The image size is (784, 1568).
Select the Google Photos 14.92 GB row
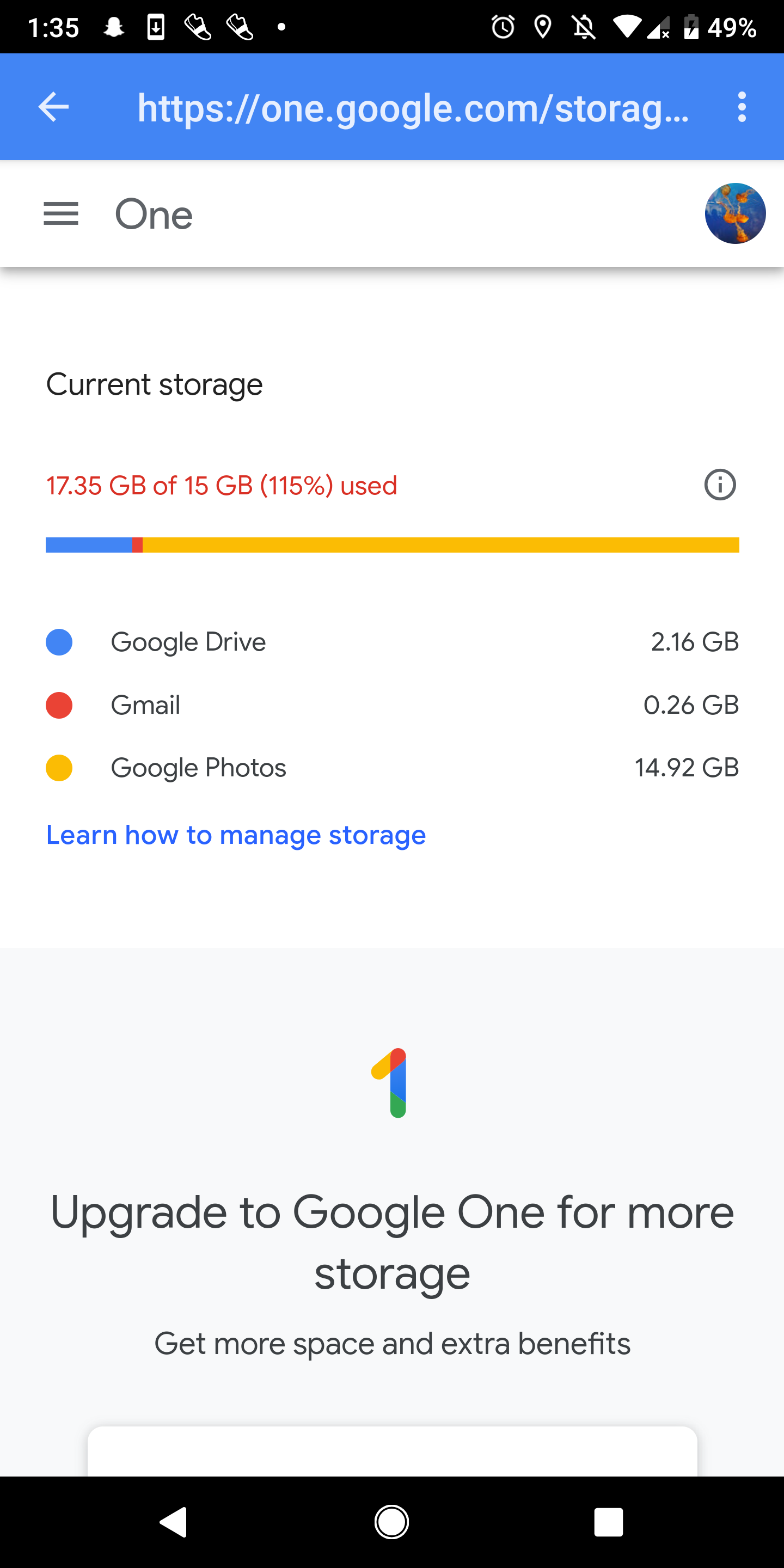pos(393,768)
